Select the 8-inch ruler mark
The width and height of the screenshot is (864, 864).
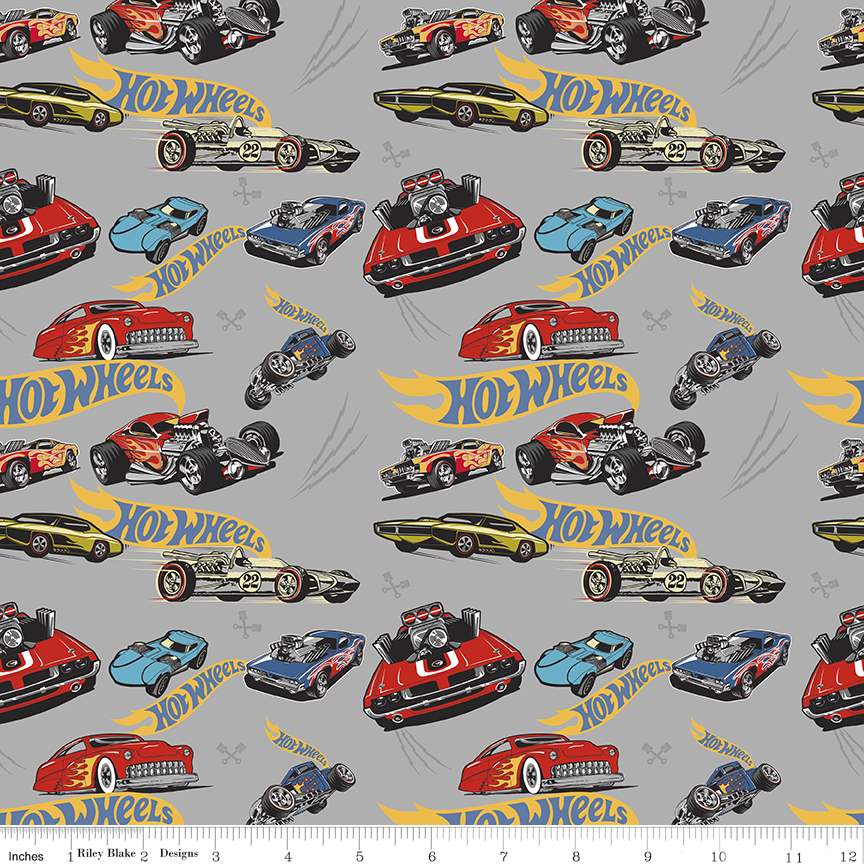coord(576,856)
